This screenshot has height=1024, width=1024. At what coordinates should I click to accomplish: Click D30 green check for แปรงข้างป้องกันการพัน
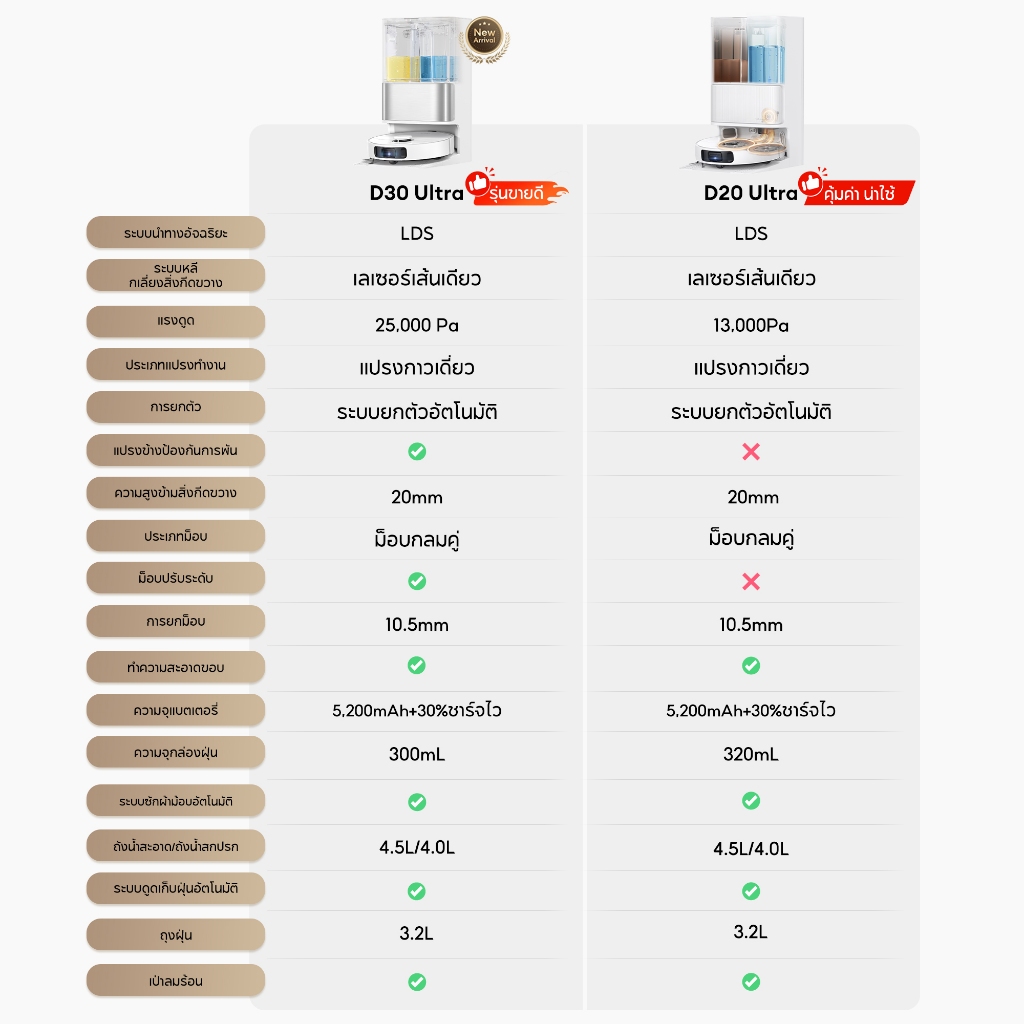tap(417, 451)
